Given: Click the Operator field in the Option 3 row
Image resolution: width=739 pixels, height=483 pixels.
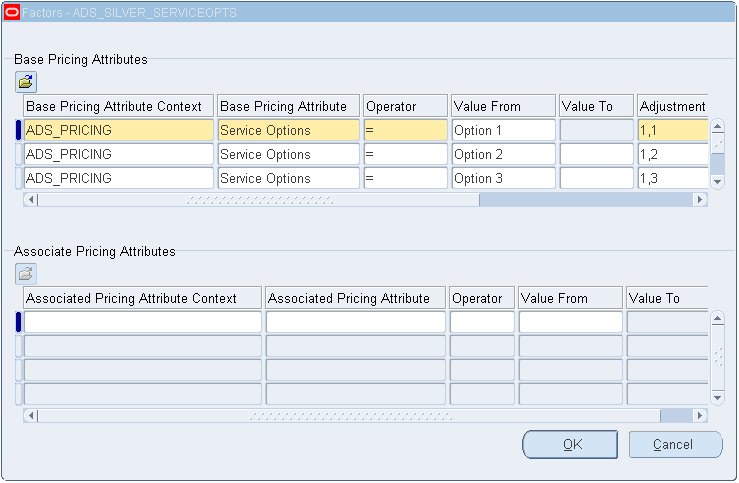Looking at the screenshot, I should pos(405,179).
